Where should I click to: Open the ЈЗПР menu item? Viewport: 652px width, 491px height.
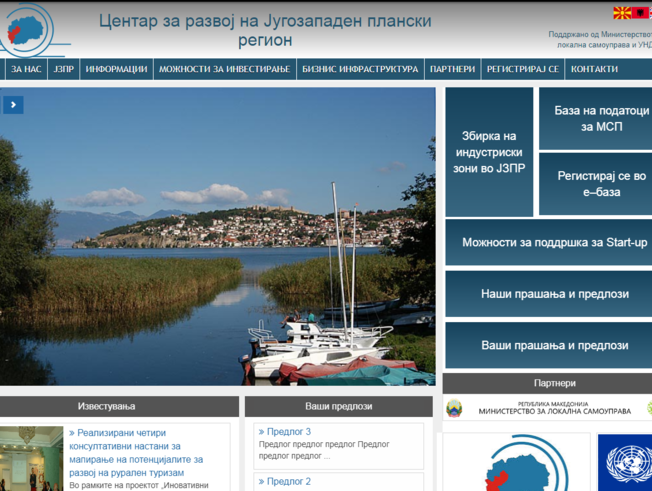coord(63,69)
